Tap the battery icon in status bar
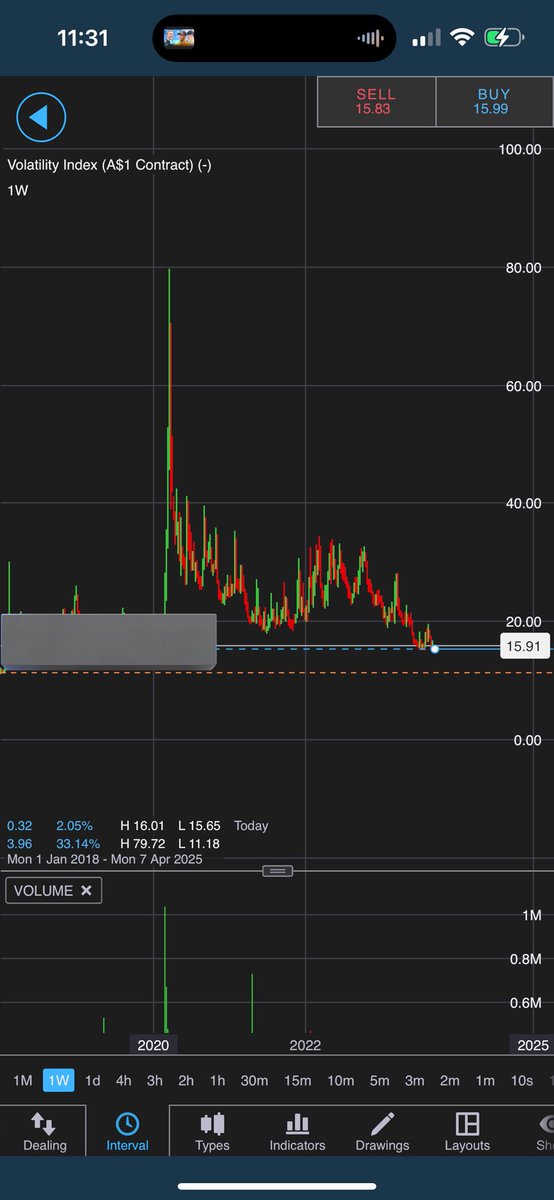The height and width of the screenshot is (1200, 554). coord(503,38)
